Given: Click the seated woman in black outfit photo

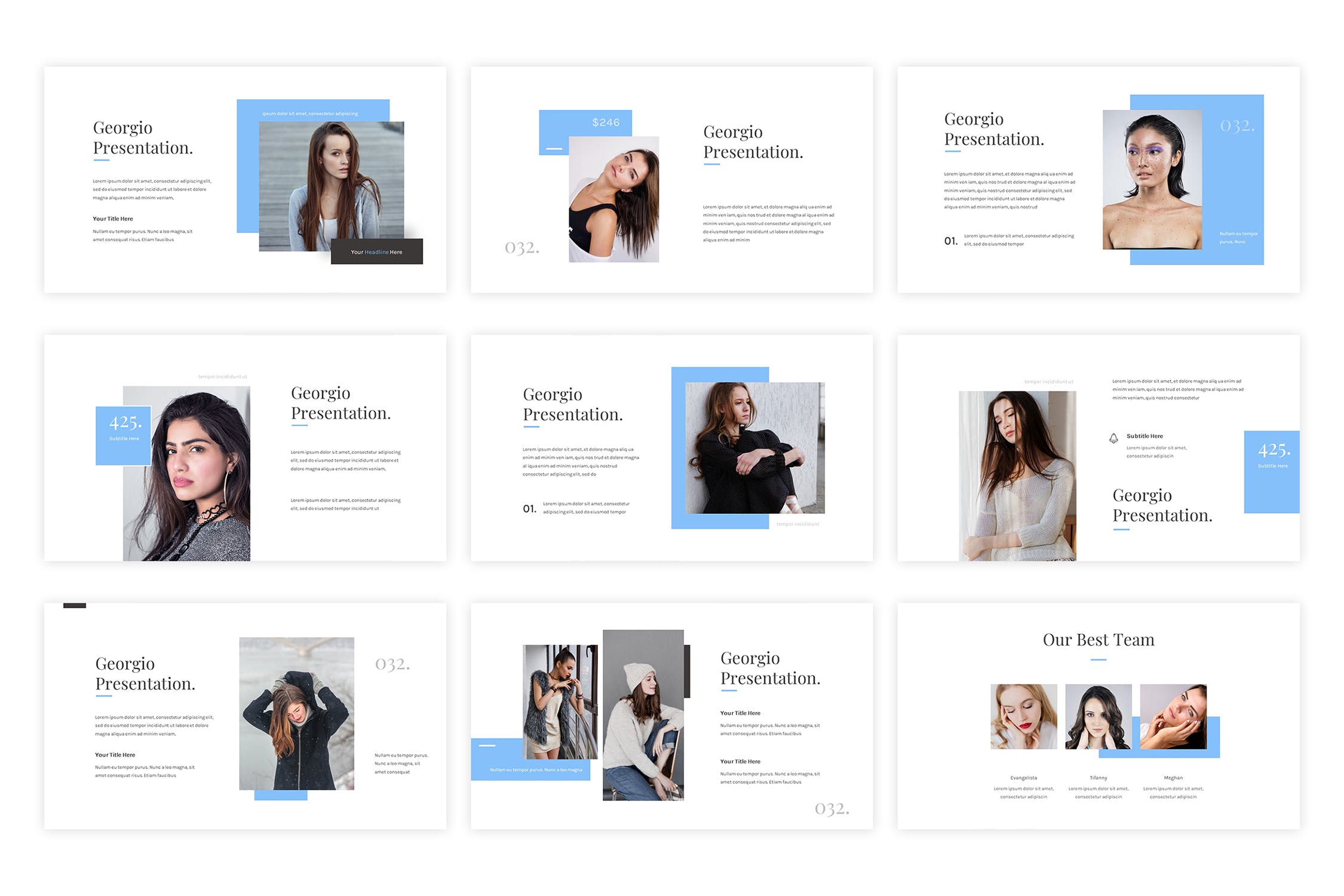Looking at the screenshot, I should click(x=754, y=447).
